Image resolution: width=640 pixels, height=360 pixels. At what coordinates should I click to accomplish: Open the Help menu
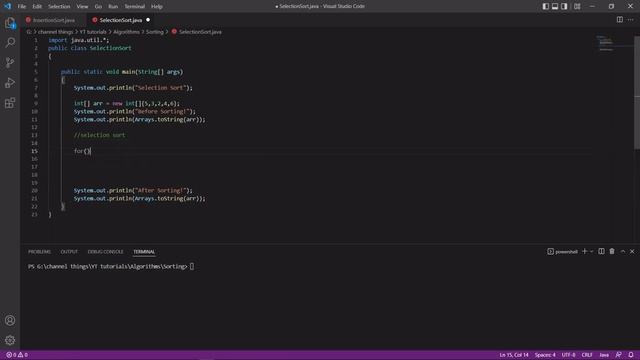tap(157, 7)
